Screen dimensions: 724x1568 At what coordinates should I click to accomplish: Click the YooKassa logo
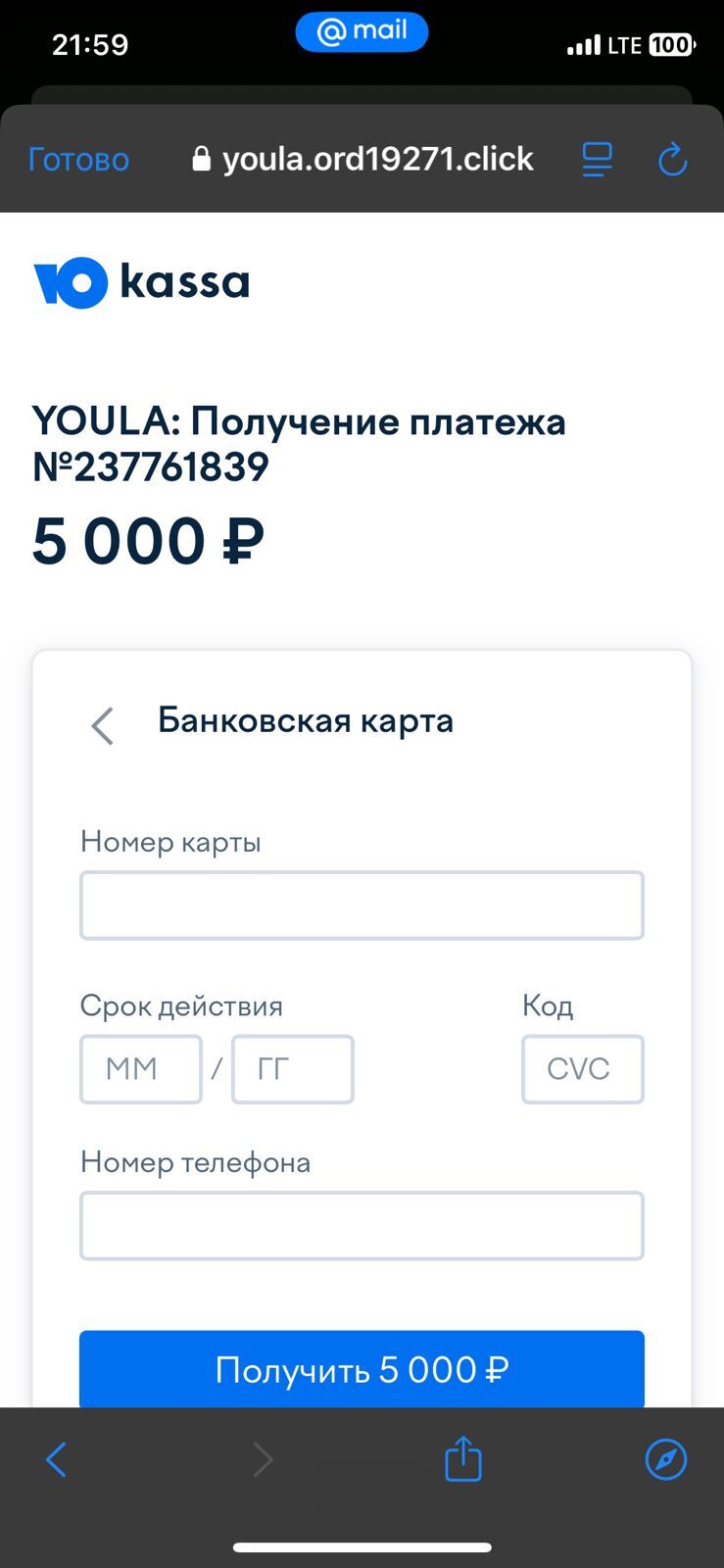(142, 282)
